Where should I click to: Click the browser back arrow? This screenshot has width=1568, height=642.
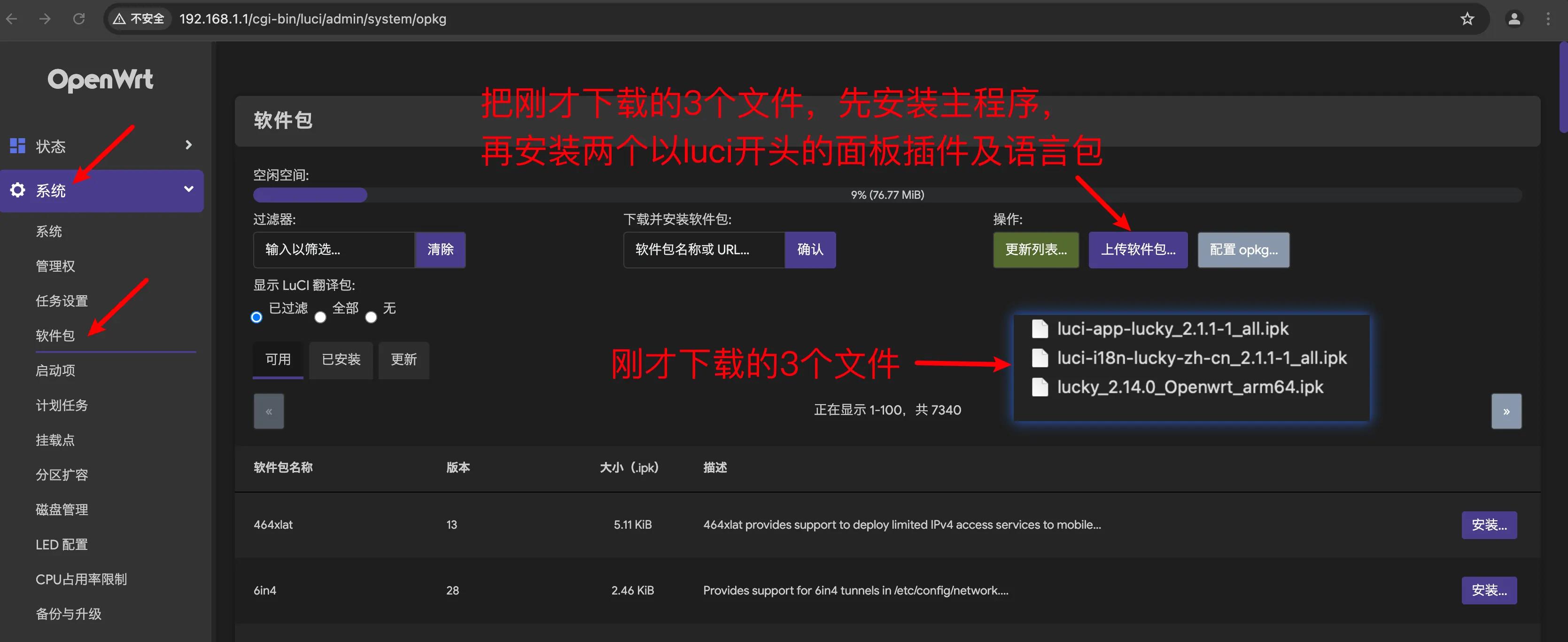12,19
